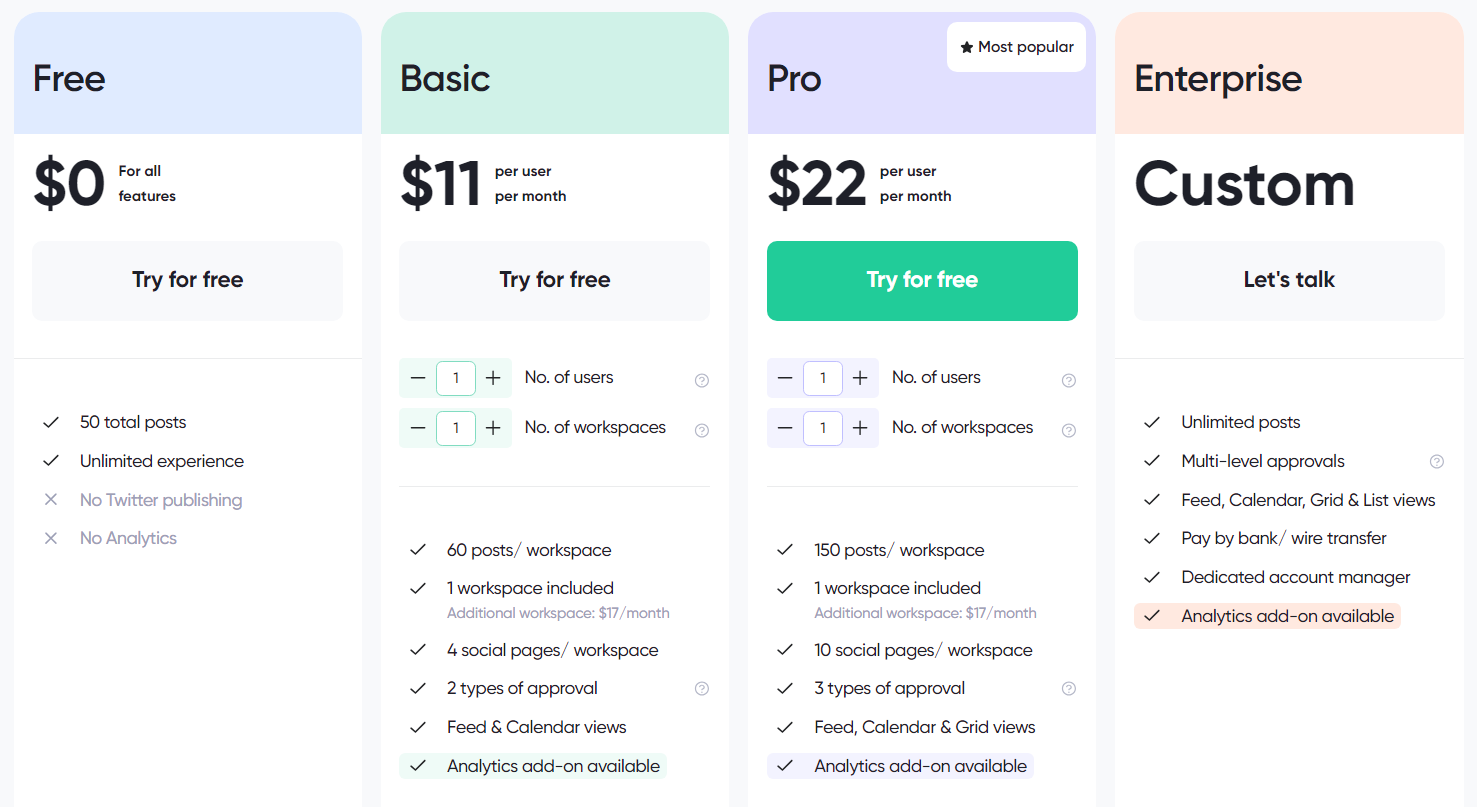Click the minus button for Pro's No. of users
The width and height of the screenshot is (1477, 807).
(785, 378)
